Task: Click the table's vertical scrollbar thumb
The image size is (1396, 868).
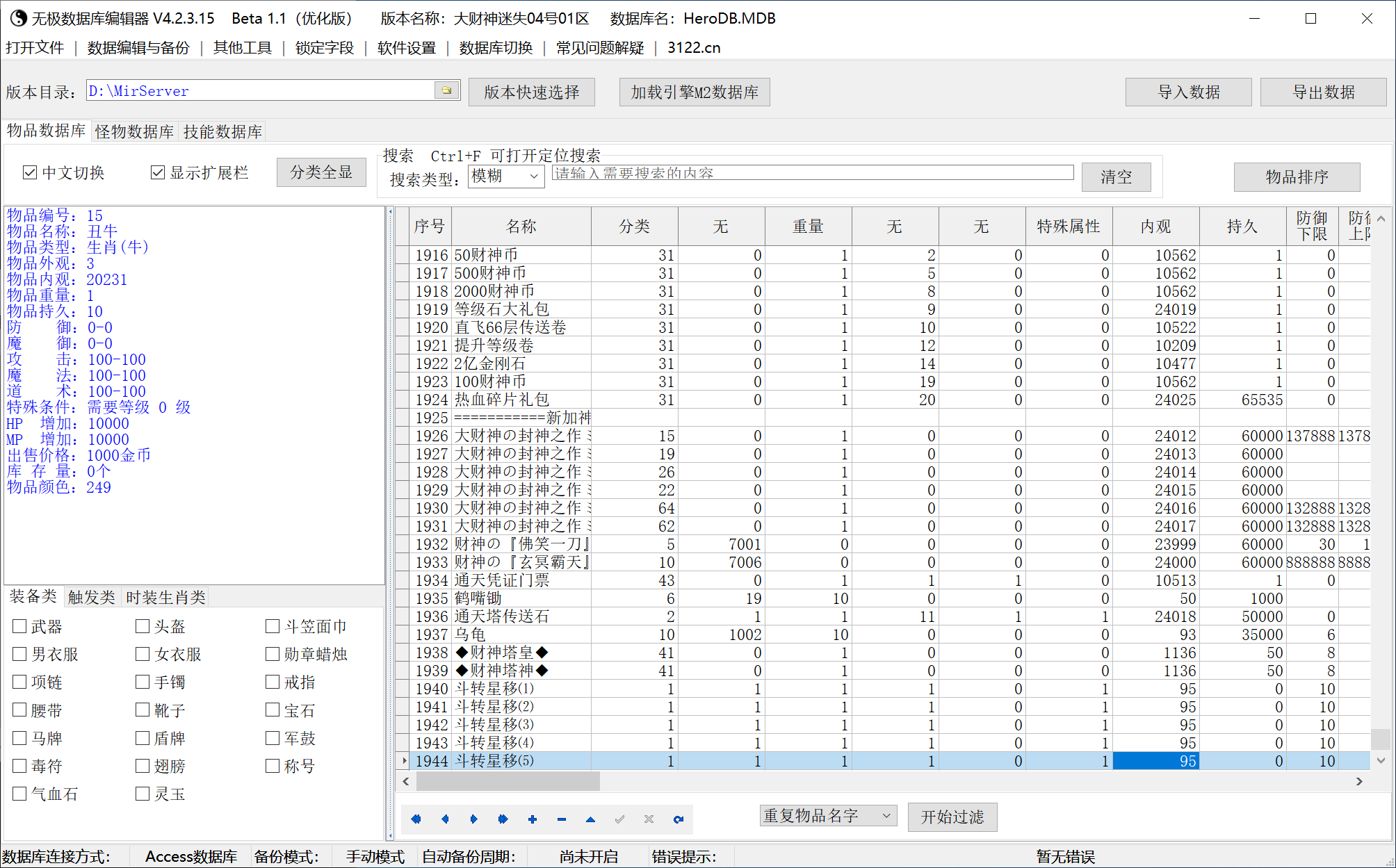Action: [1381, 739]
